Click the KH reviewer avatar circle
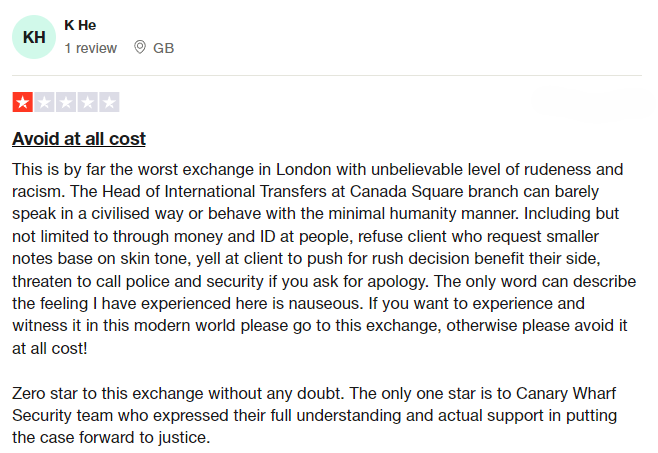 [x=34, y=37]
